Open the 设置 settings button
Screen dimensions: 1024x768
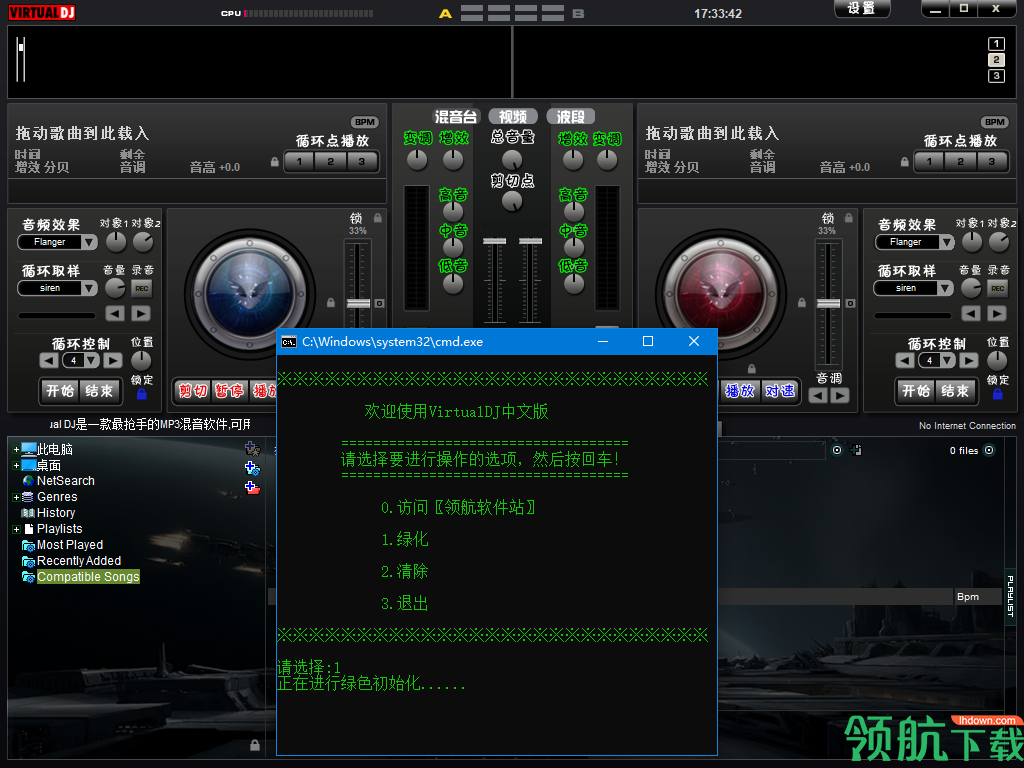tap(862, 8)
